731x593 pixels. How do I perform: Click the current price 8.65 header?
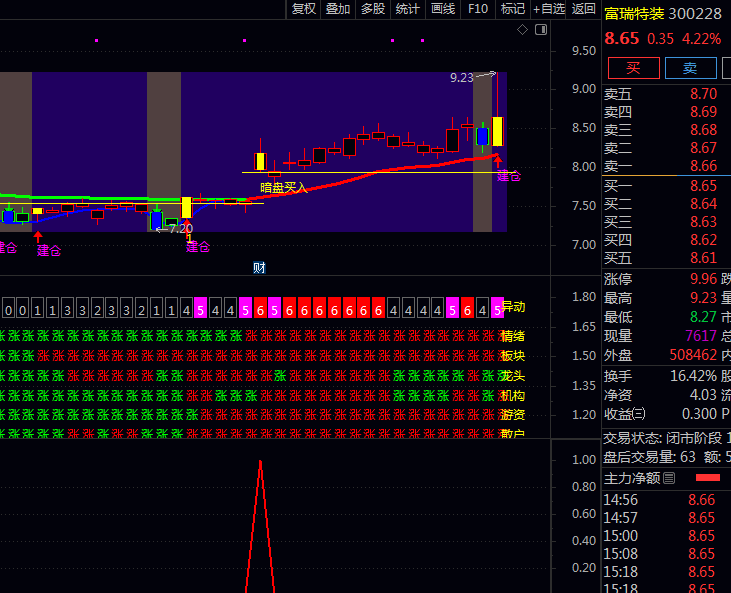point(622,38)
